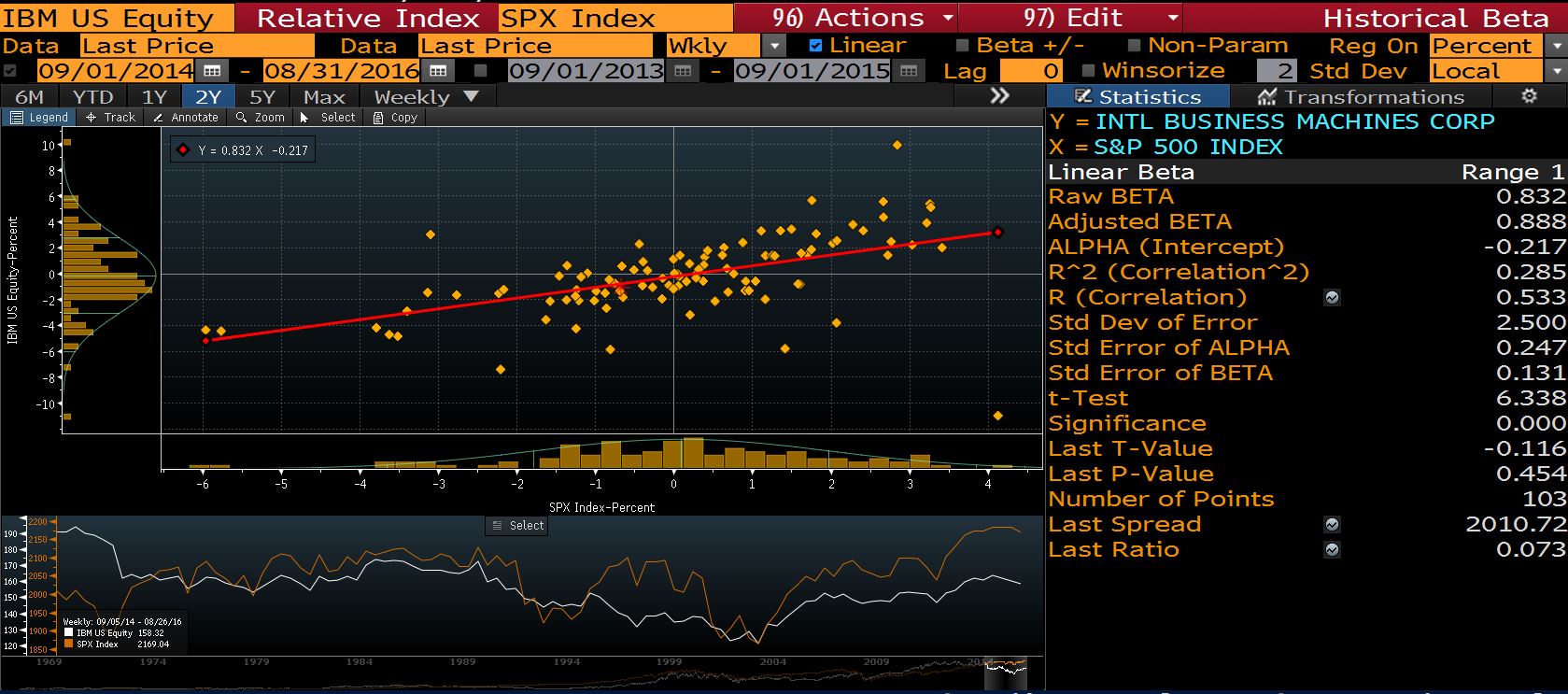
Task: Toggle the first date range checkbox
Action: point(10,71)
